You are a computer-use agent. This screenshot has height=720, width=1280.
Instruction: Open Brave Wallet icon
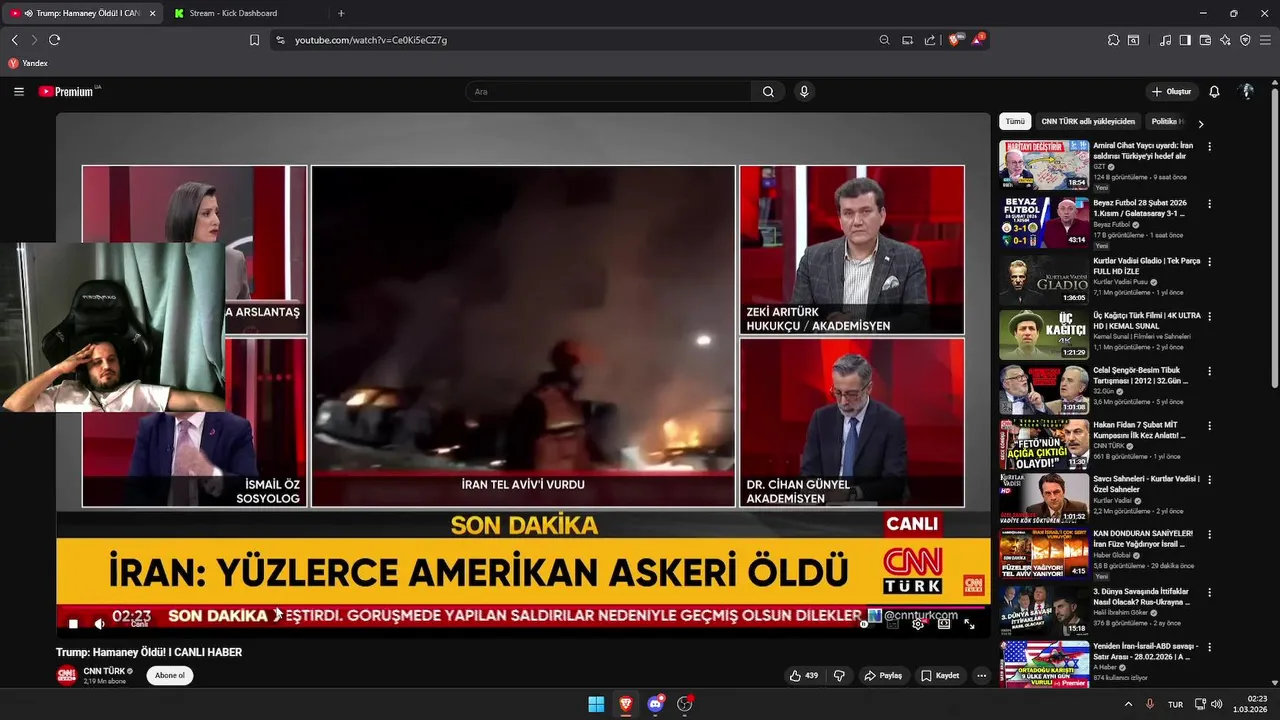[x=1205, y=40]
